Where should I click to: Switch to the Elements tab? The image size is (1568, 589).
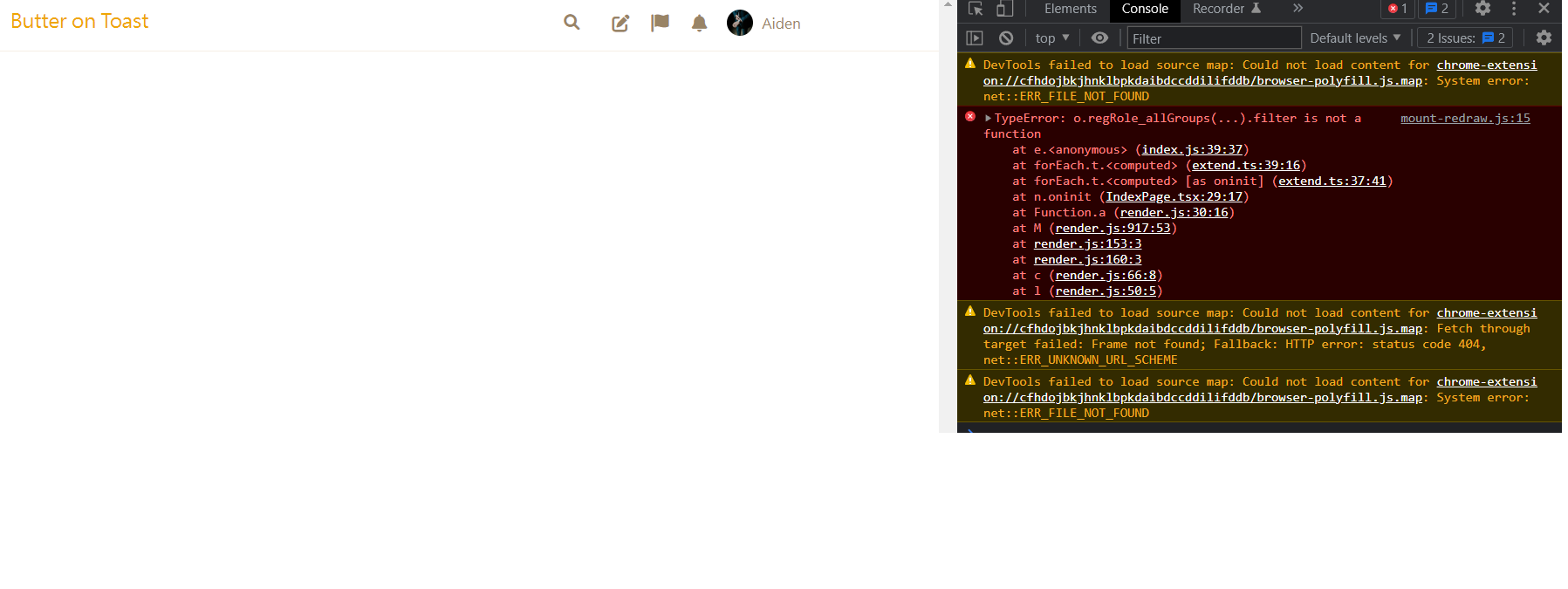pos(1070,9)
